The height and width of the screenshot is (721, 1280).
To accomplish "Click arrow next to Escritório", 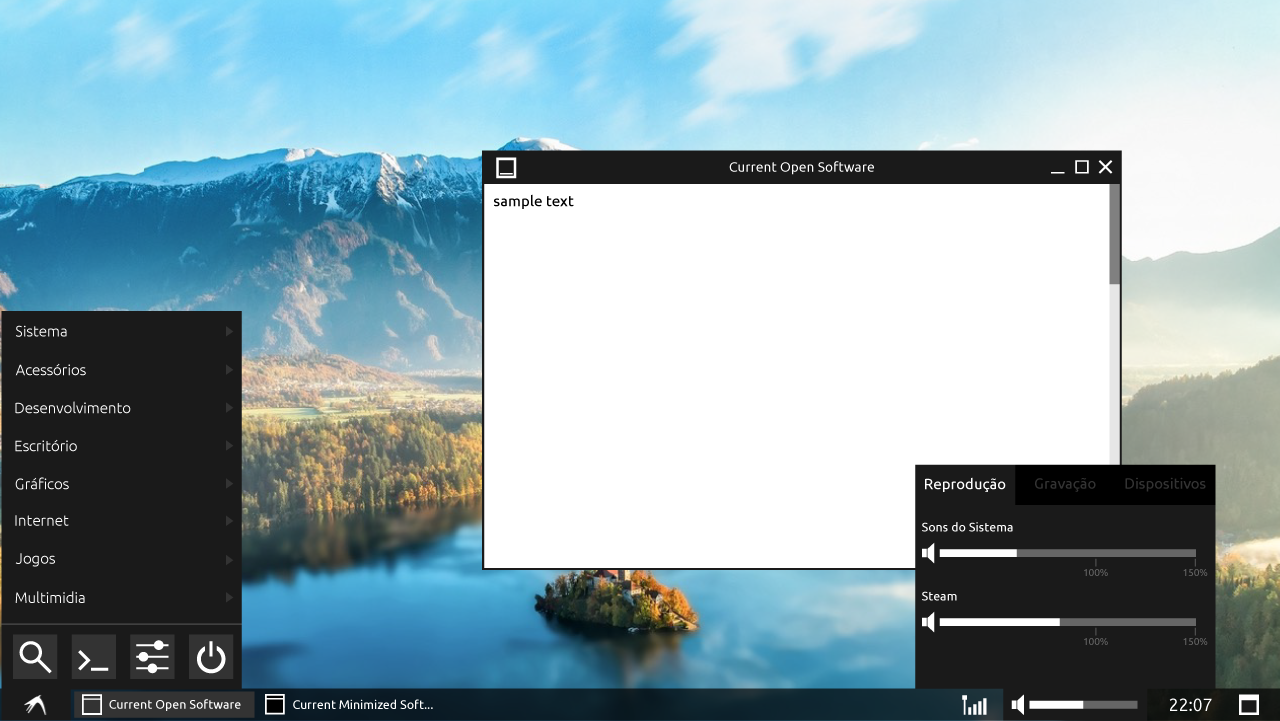I will coord(229,446).
